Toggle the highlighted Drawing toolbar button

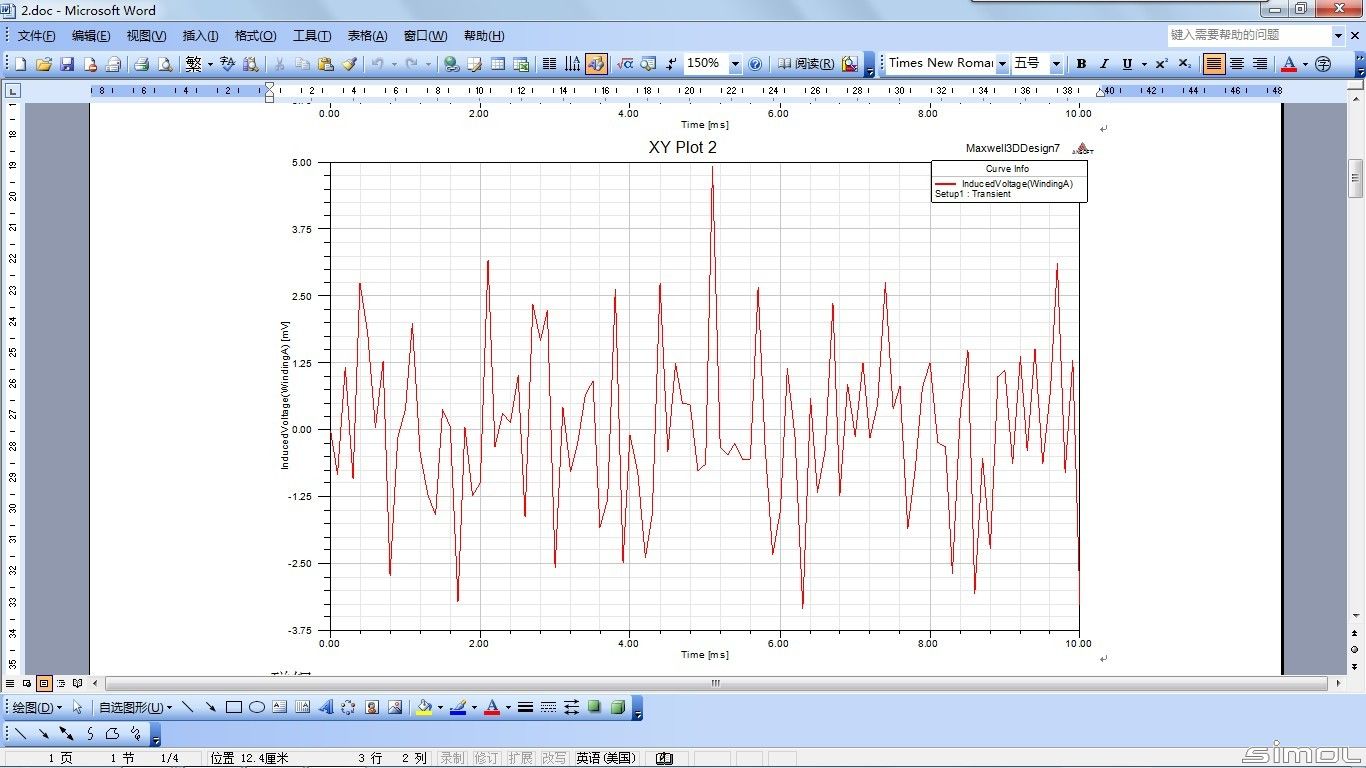[596, 64]
